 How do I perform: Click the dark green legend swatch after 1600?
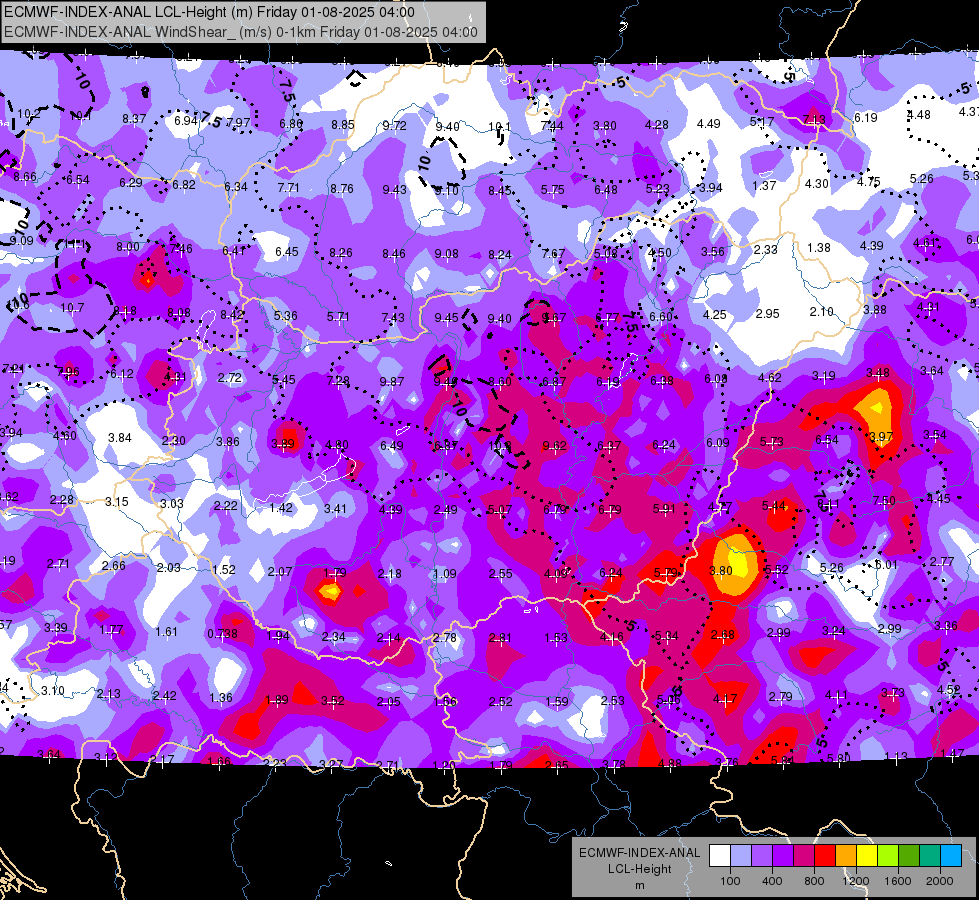[x=909, y=856]
